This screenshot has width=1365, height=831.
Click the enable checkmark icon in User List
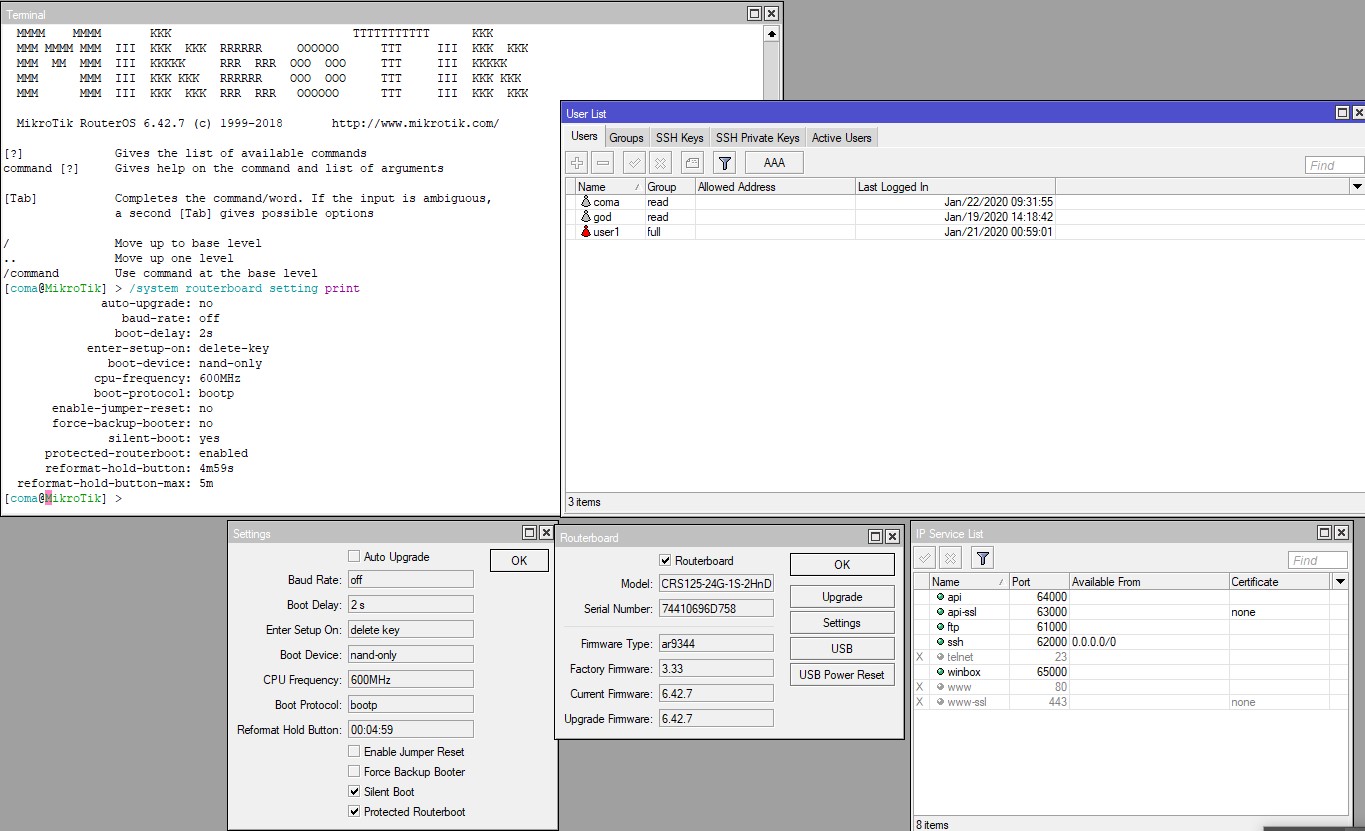[634, 163]
